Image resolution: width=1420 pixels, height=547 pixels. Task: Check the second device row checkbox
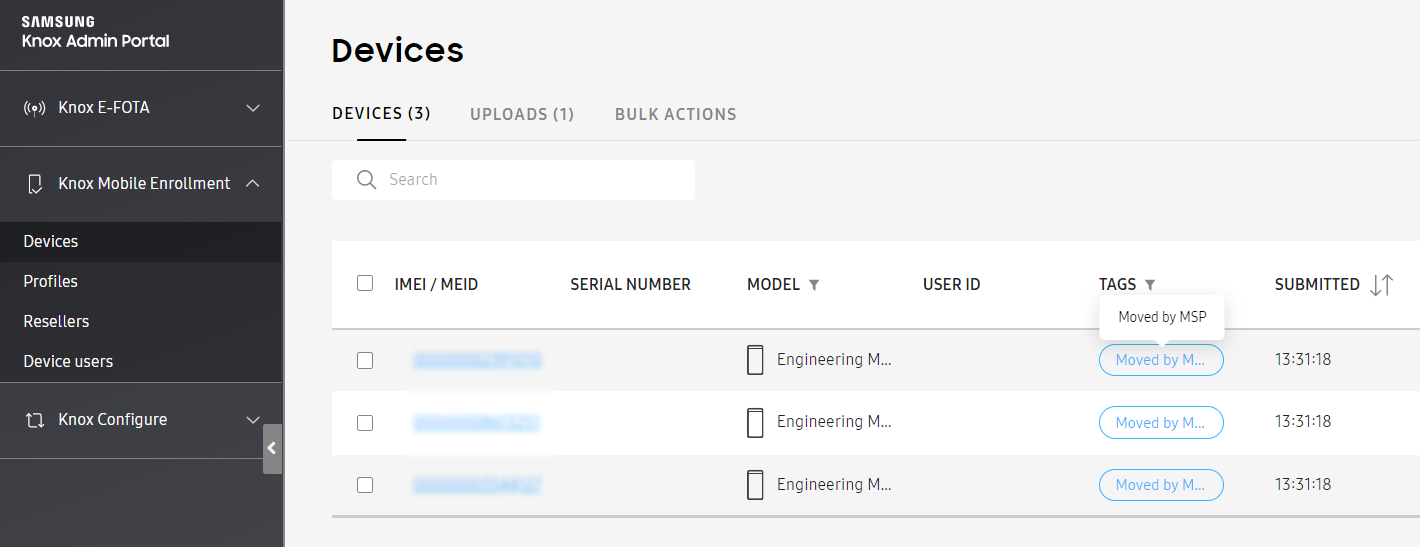(x=365, y=423)
